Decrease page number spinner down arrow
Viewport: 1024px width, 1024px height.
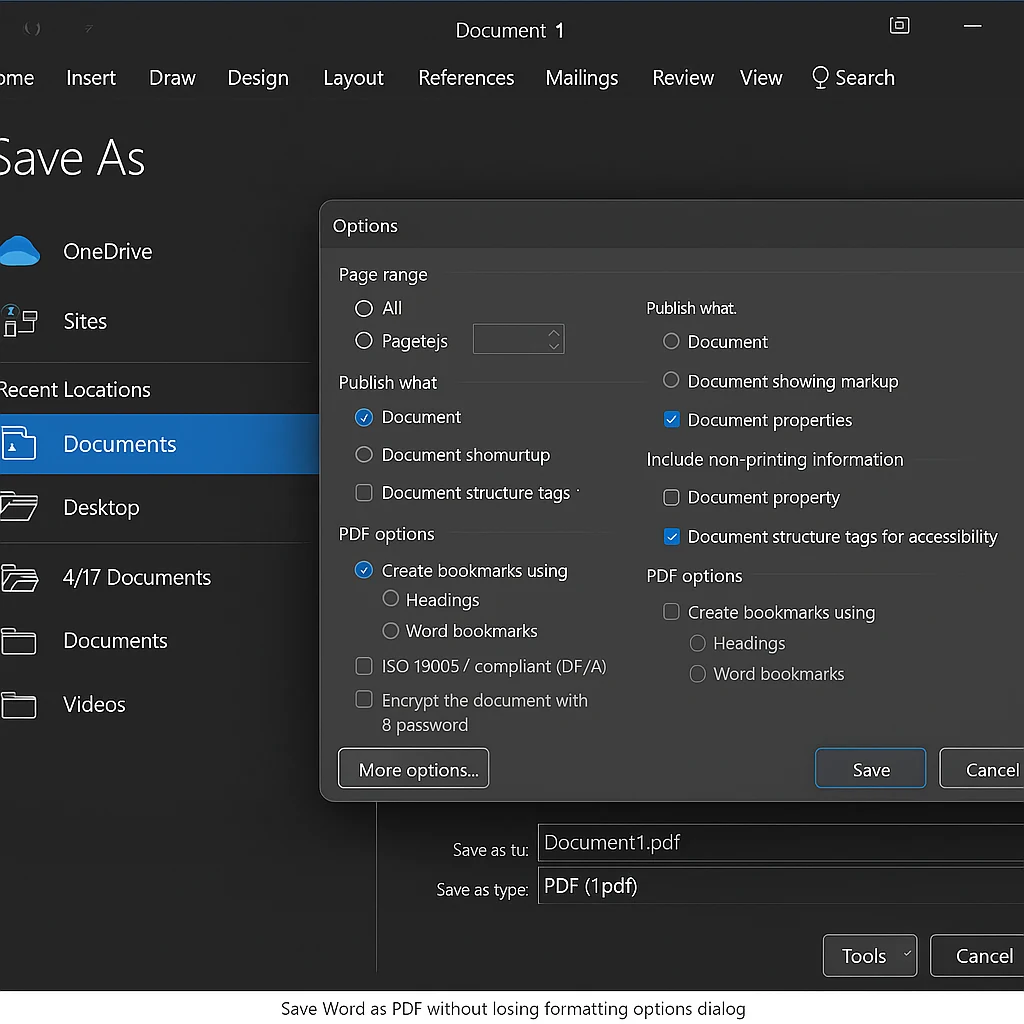click(554, 346)
